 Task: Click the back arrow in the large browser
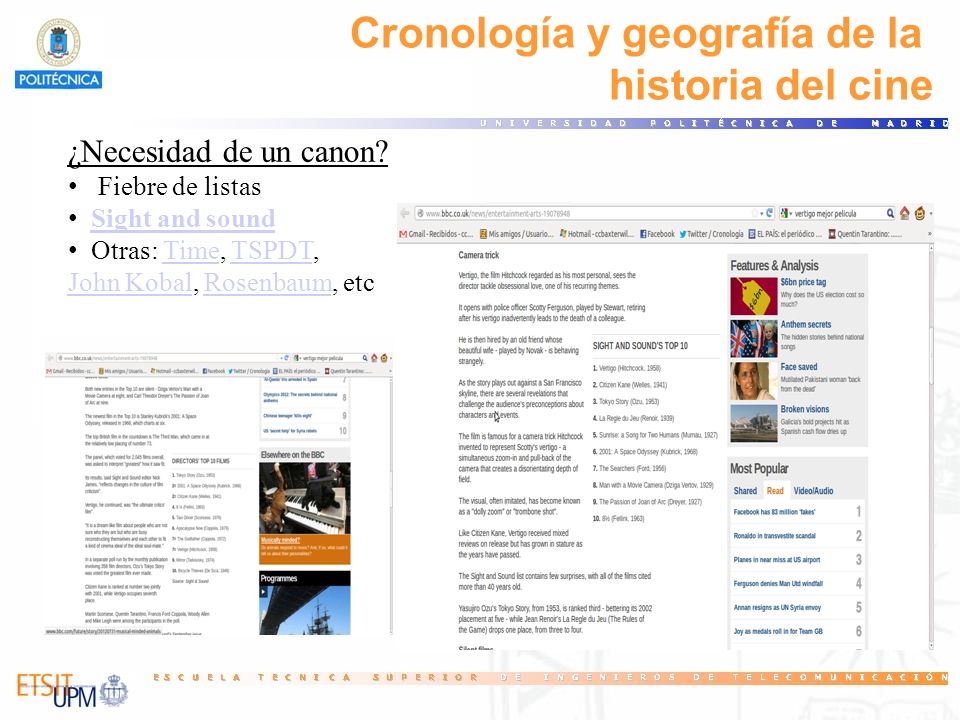click(404, 213)
